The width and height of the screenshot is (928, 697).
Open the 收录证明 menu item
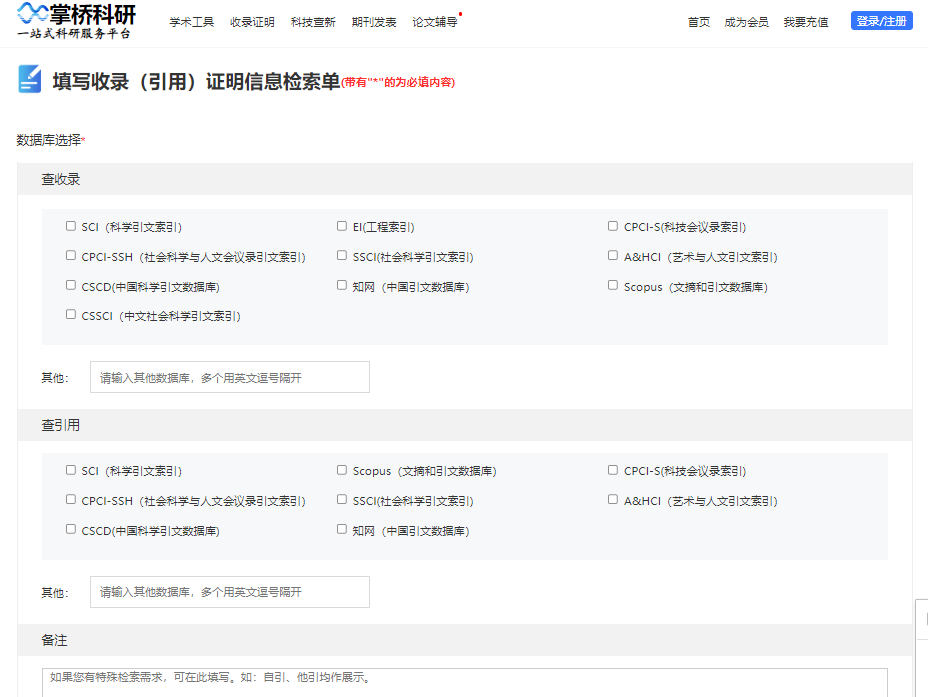coord(252,22)
